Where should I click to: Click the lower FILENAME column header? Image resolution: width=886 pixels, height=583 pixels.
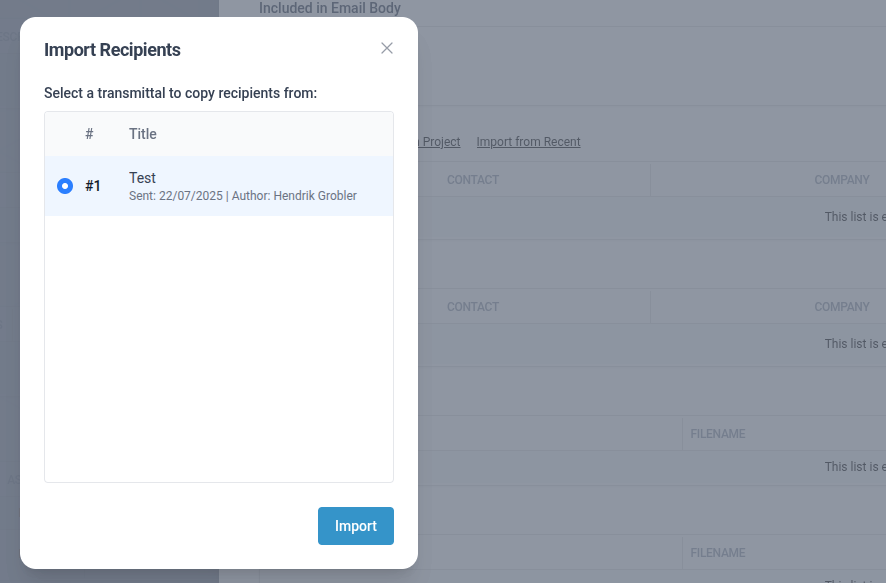(x=718, y=552)
